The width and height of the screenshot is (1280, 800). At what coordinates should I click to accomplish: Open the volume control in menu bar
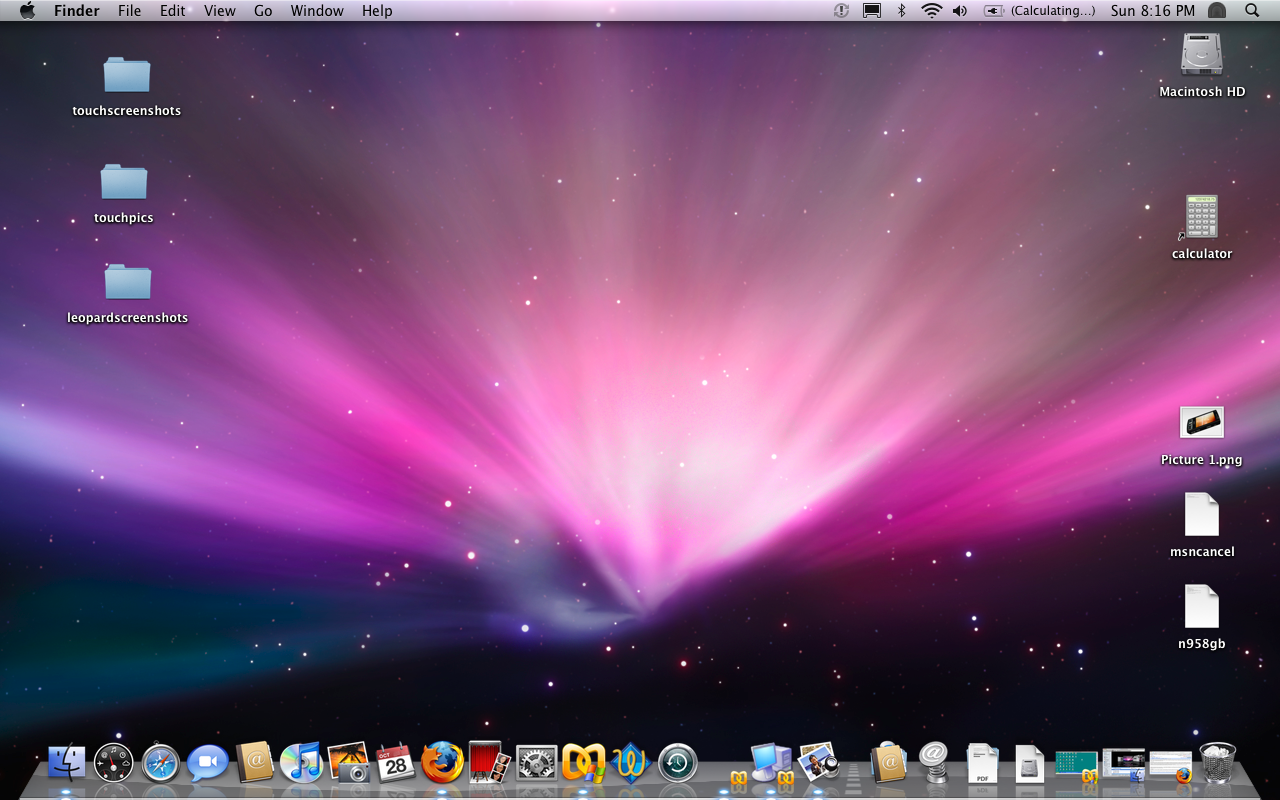pyautogui.click(x=960, y=11)
